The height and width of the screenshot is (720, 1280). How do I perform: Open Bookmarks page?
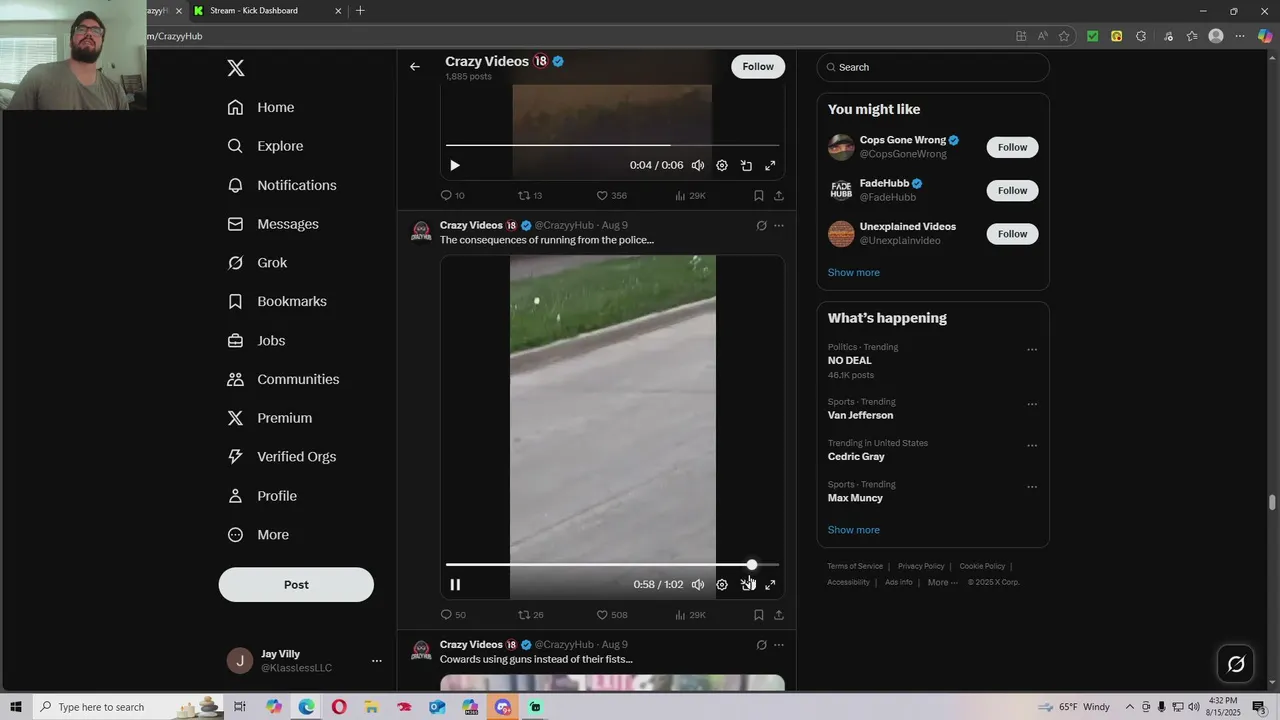point(277,301)
